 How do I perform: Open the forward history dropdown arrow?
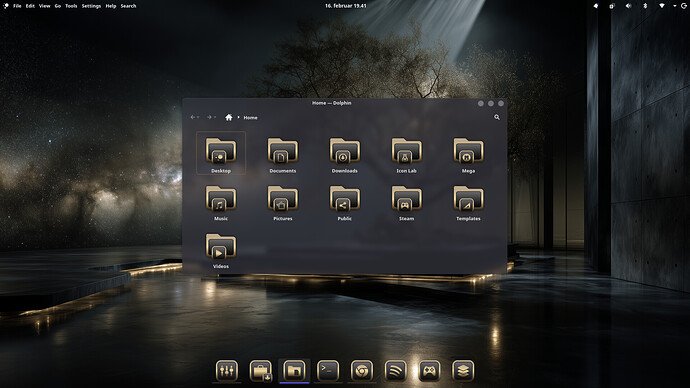click(215, 117)
